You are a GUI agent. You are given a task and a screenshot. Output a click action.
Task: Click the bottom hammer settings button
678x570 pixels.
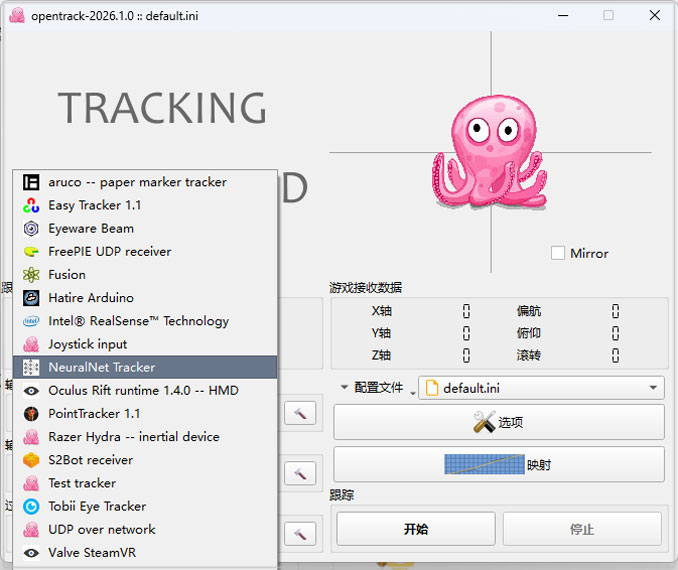[300, 533]
